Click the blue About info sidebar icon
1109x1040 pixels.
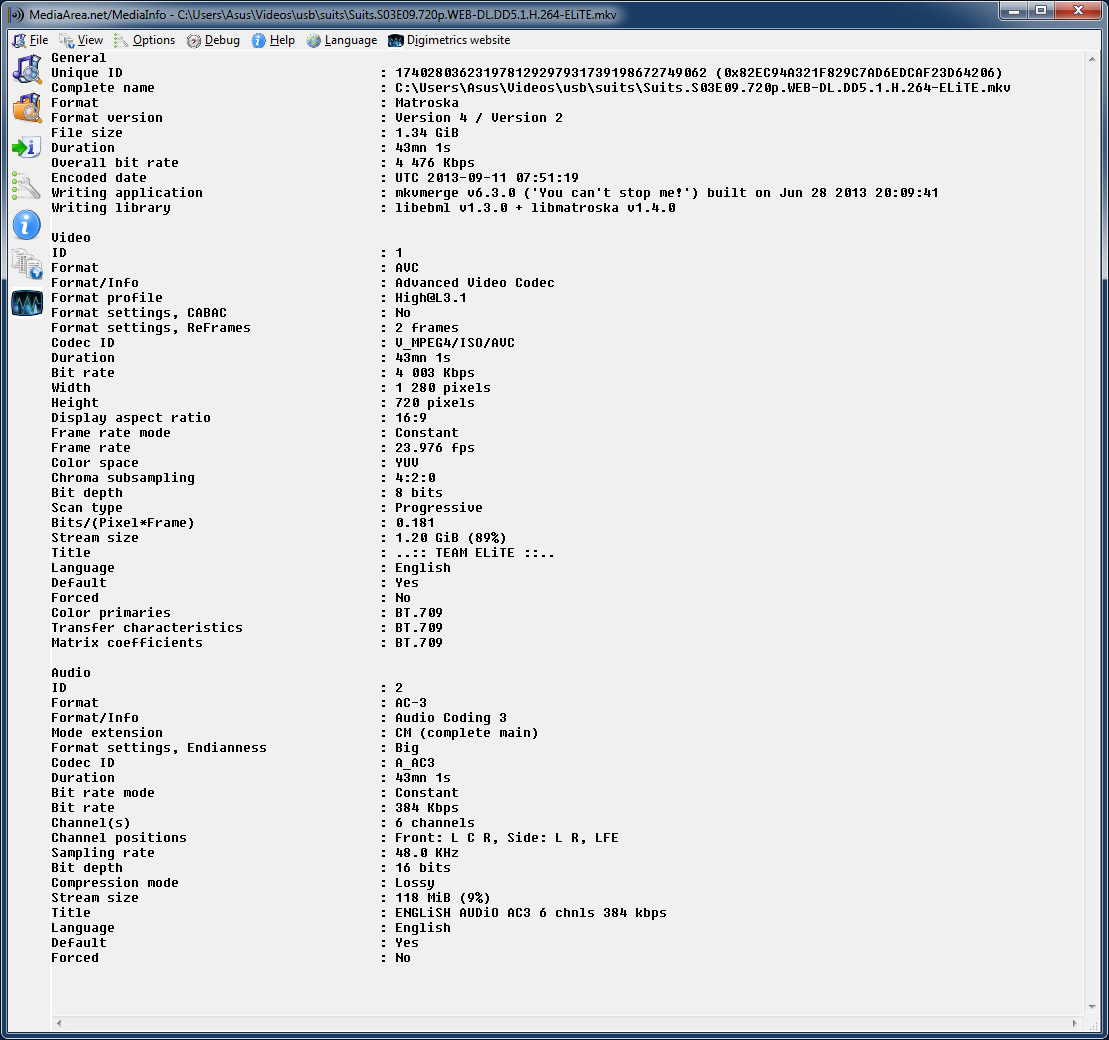coord(27,226)
